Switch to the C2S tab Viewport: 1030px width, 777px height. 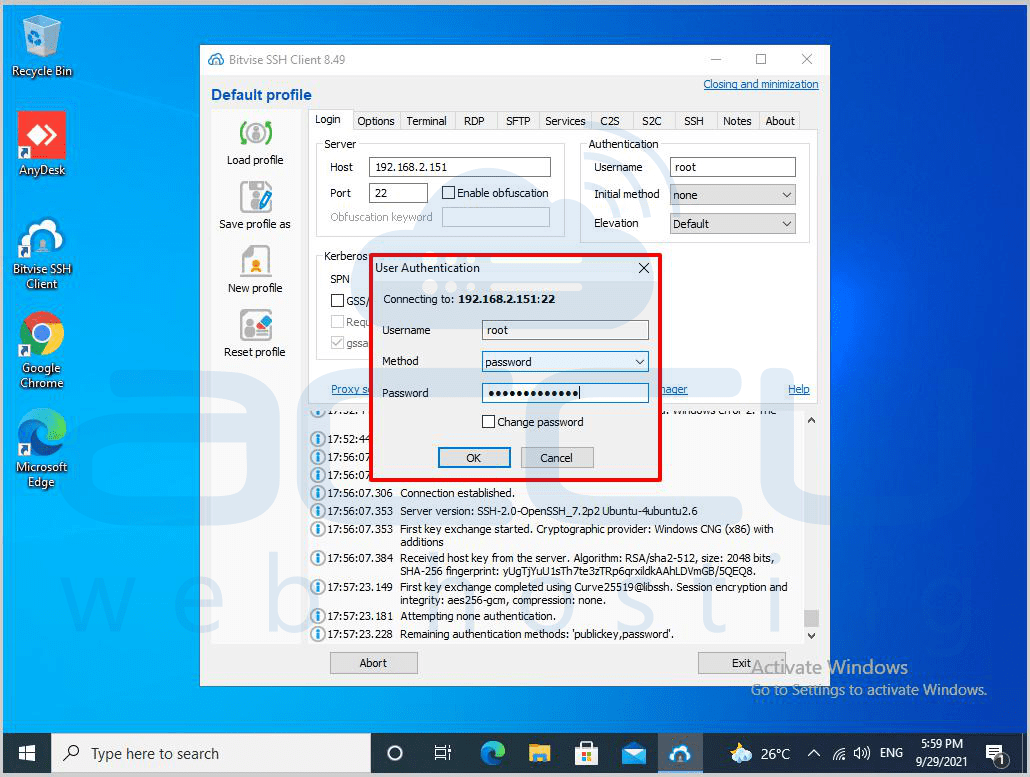(x=610, y=121)
